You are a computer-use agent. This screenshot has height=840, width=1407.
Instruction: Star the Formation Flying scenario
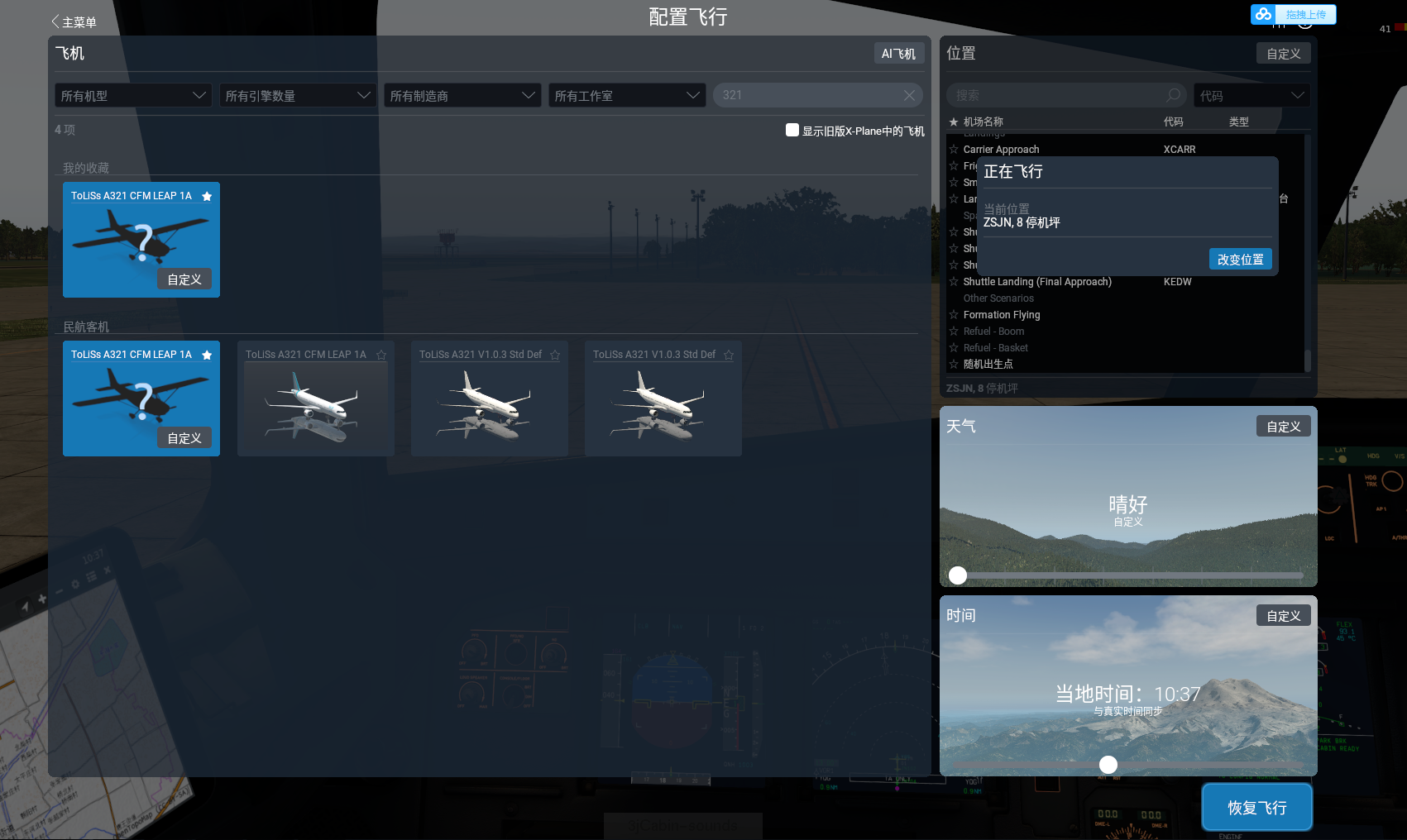[x=954, y=315]
